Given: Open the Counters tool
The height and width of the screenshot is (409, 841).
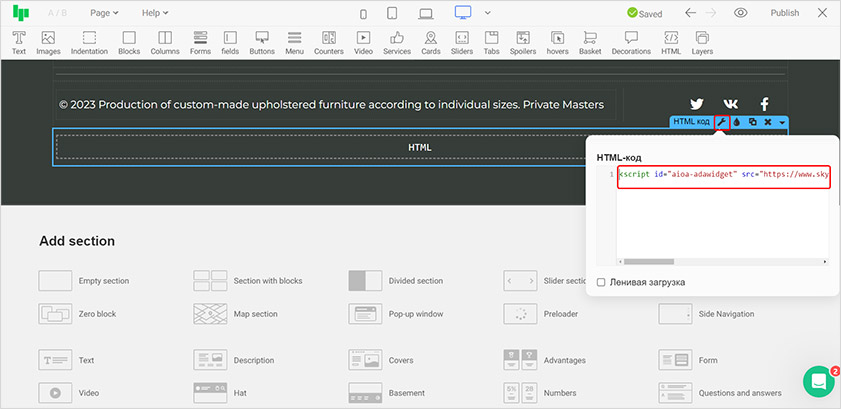Looking at the screenshot, I should pyautogui.click(x=329, y=43).
